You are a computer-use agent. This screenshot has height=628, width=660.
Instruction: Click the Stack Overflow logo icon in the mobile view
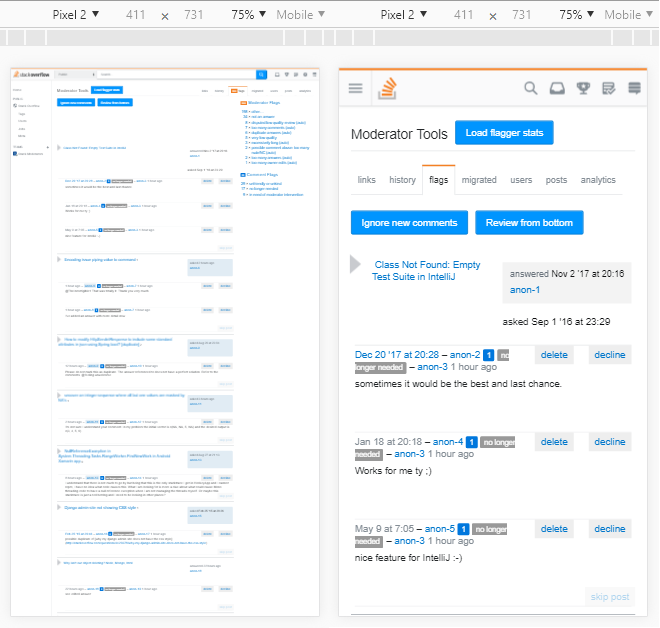click(387, 88)
